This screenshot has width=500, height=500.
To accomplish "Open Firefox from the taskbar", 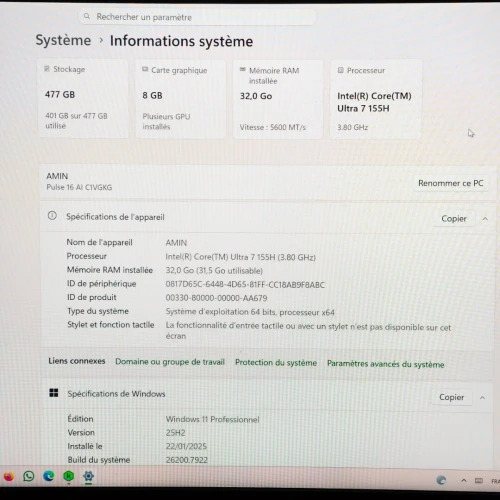I will pos(9,477).
